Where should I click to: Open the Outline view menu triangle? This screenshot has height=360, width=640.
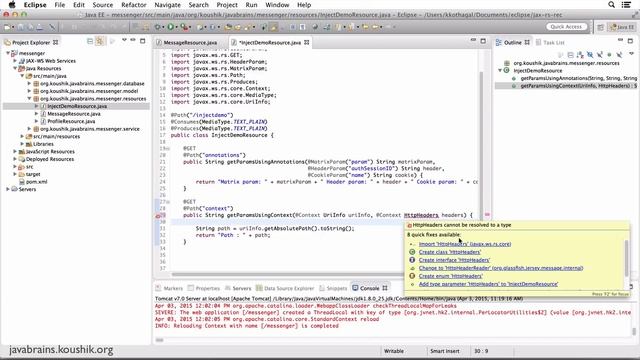tap(631, 54)
